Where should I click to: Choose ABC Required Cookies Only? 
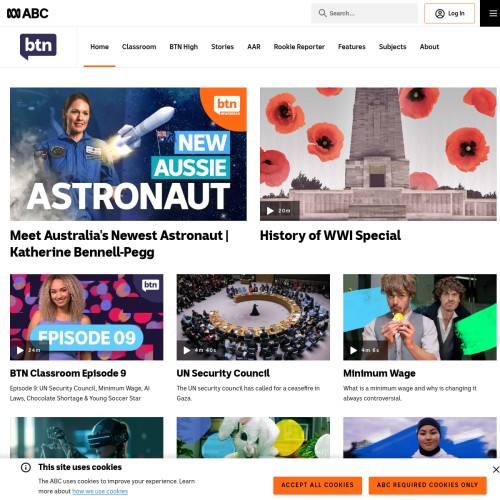(x=427, y=485)
